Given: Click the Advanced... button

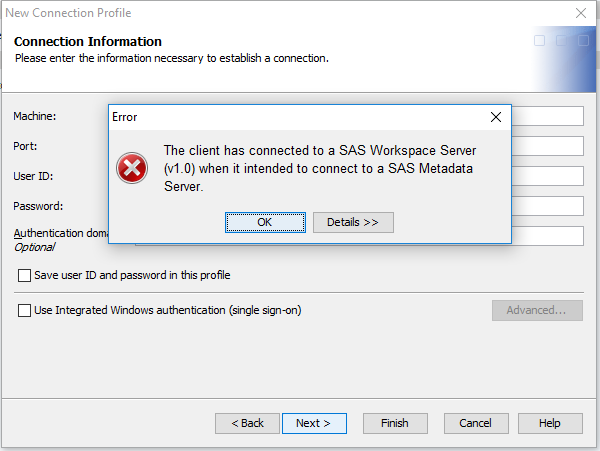Looking at the screenshot, I should [537, 310].
